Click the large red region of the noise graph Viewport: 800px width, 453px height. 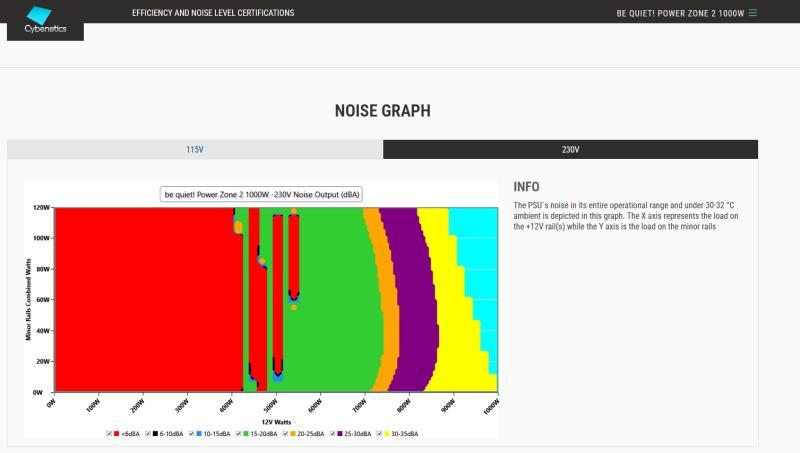click(143, 299)
